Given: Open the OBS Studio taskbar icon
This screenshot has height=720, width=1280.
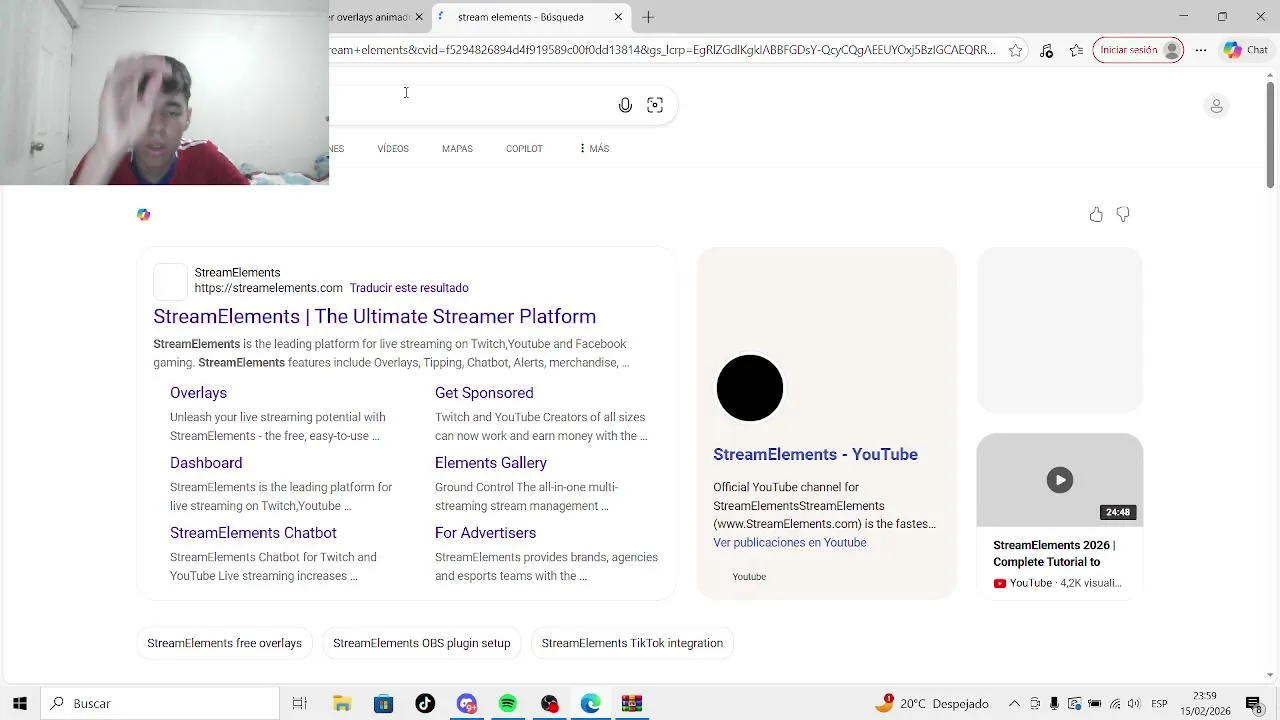Looking at the screenshot, I should (x=549, y=703).
